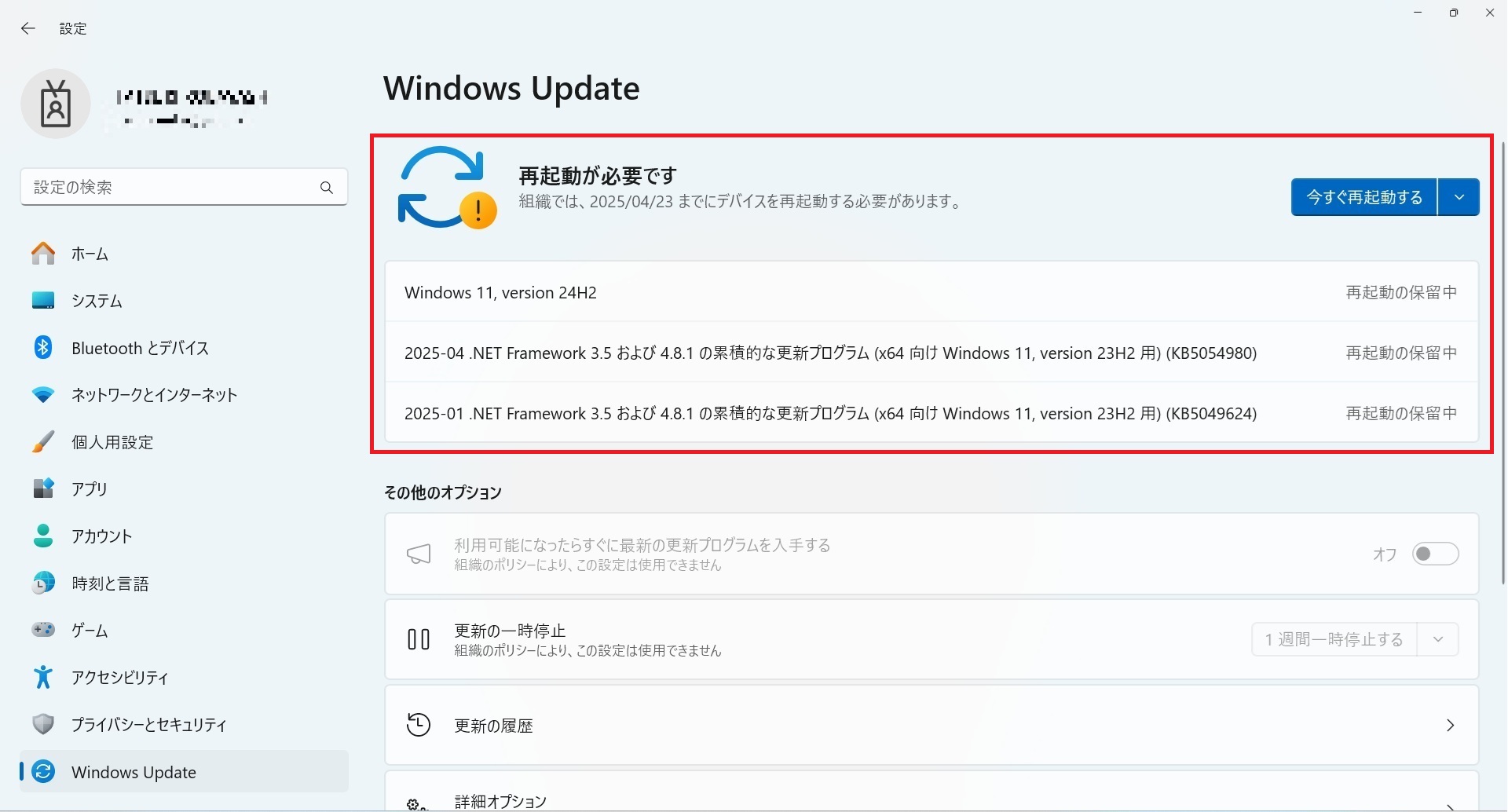
Task: Select the KB5049624 update row
Action: [932, 413]
